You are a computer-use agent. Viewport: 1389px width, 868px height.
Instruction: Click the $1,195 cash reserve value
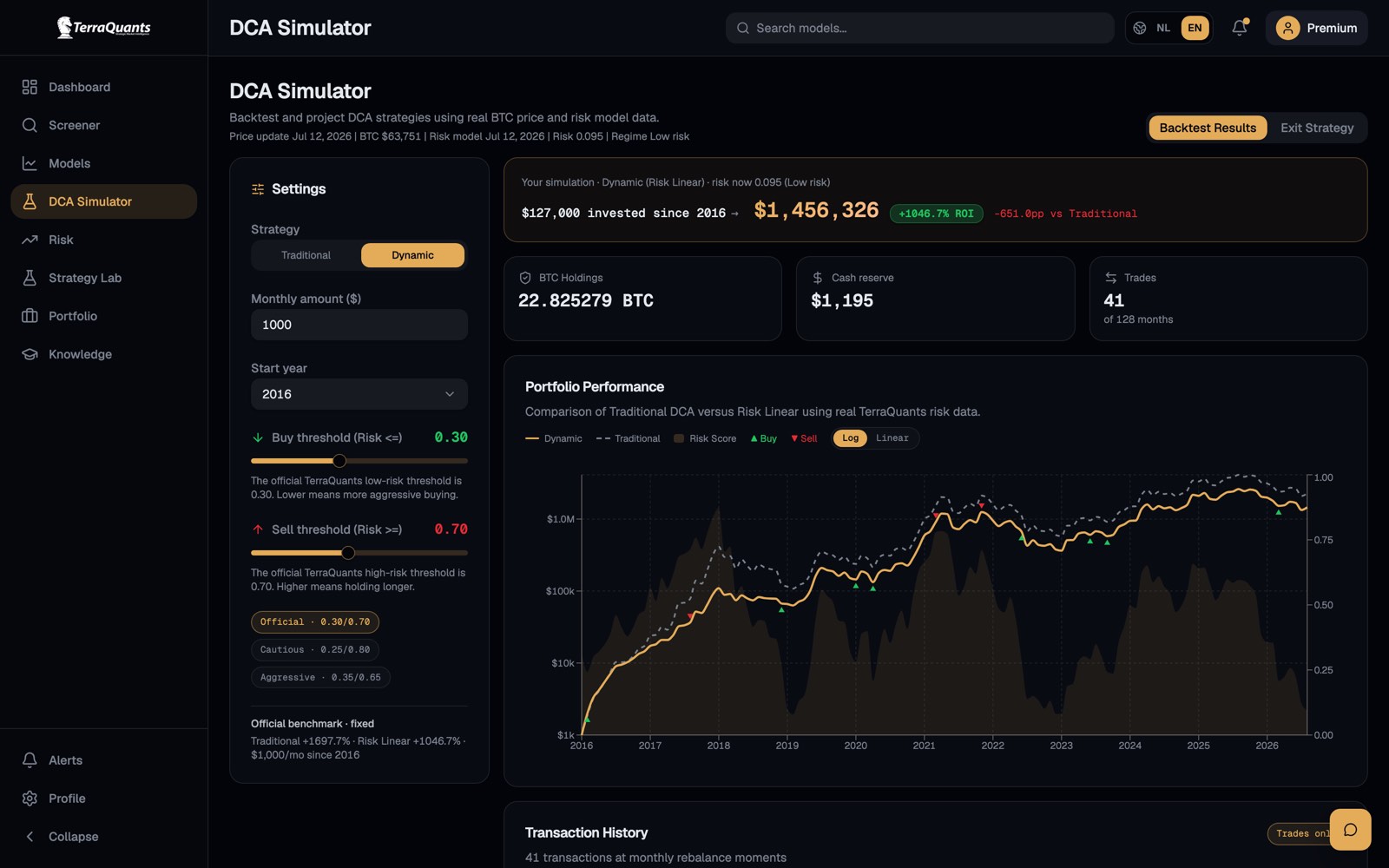coord(842,301)
